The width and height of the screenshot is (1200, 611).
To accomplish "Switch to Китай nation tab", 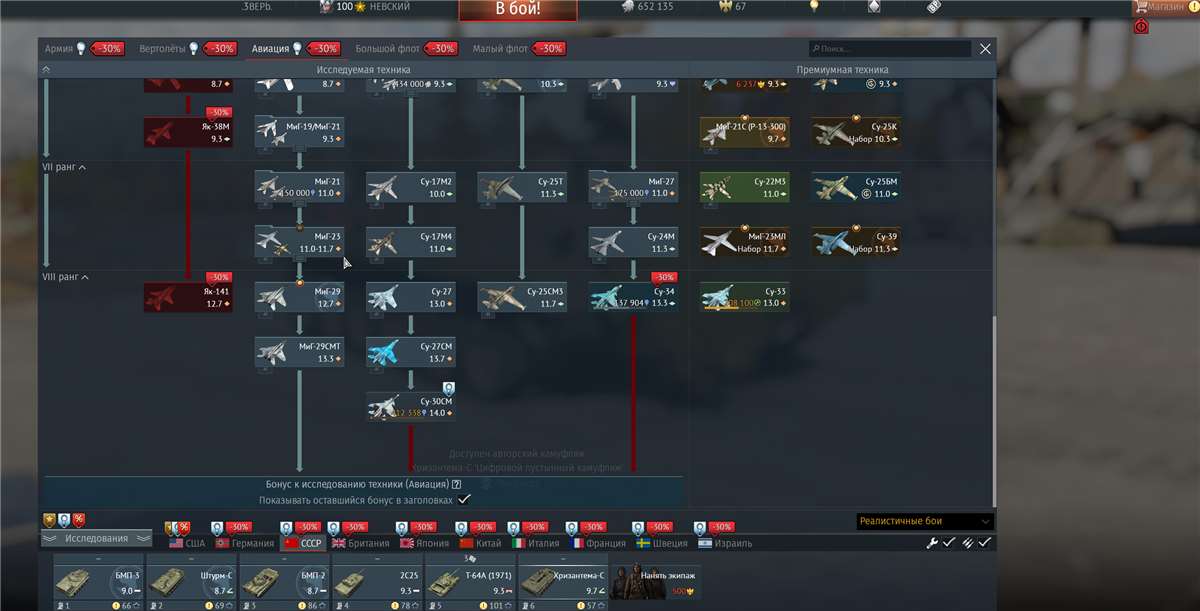I will (481, 543).
